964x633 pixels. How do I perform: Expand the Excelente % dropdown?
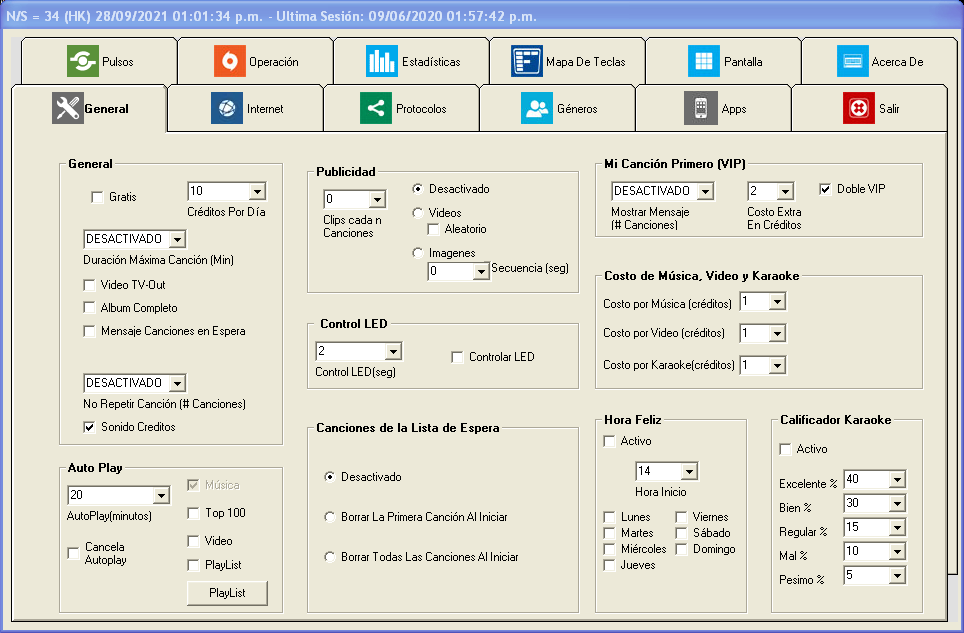898,479
